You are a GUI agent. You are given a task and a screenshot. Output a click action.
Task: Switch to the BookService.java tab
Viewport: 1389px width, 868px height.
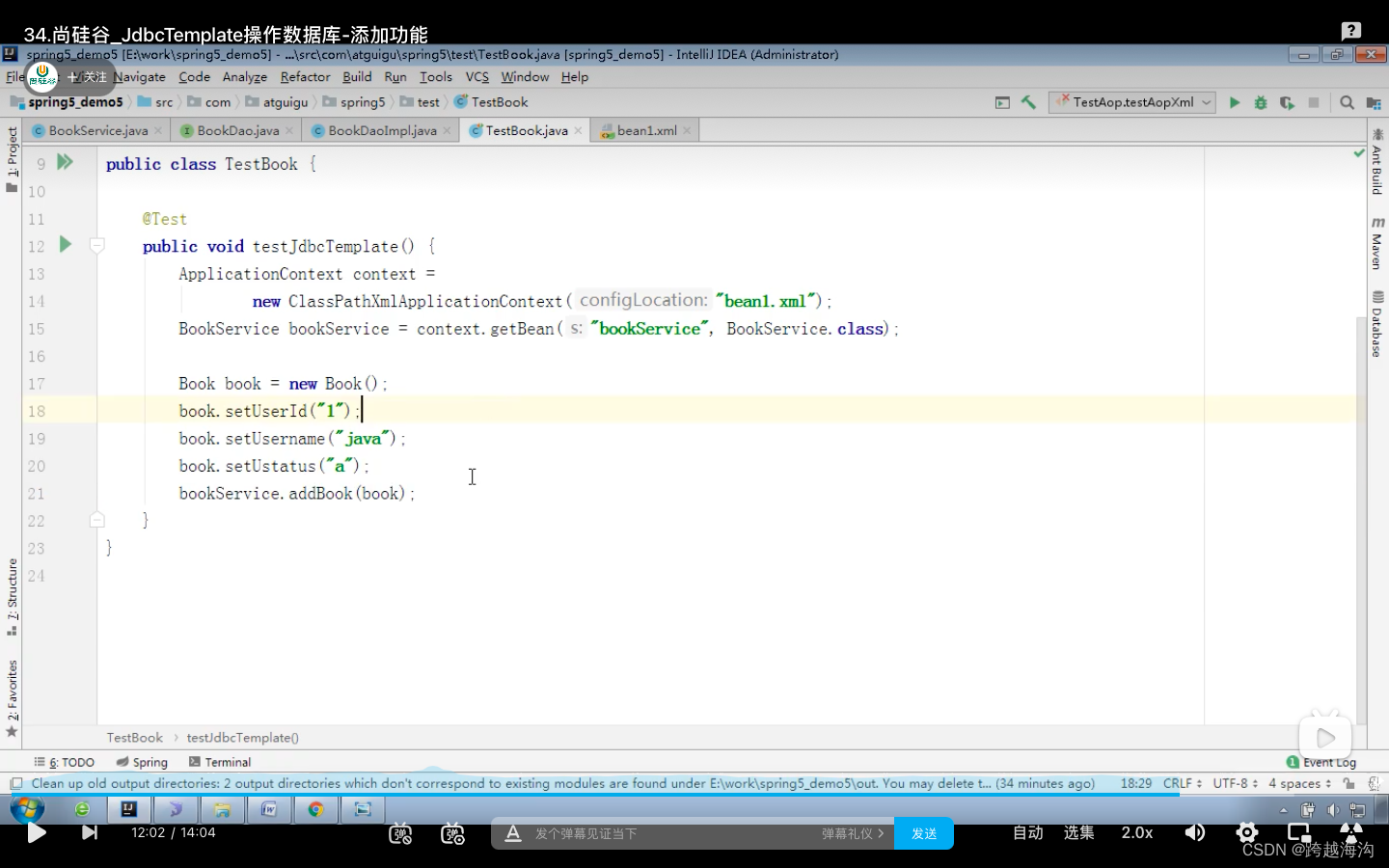click(98, 130)
